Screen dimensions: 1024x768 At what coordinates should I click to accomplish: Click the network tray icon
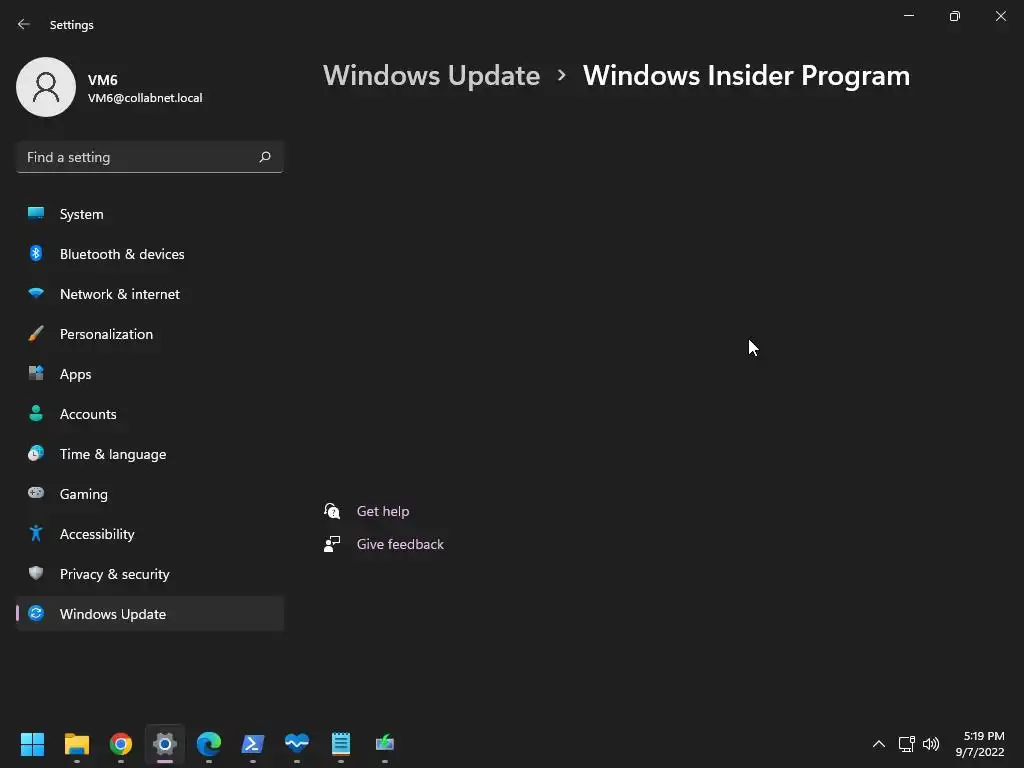906,744
